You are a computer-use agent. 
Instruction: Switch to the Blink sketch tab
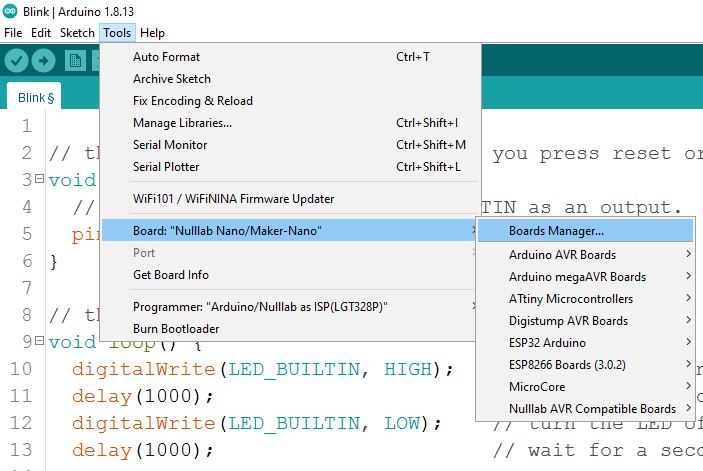[35, 97]
